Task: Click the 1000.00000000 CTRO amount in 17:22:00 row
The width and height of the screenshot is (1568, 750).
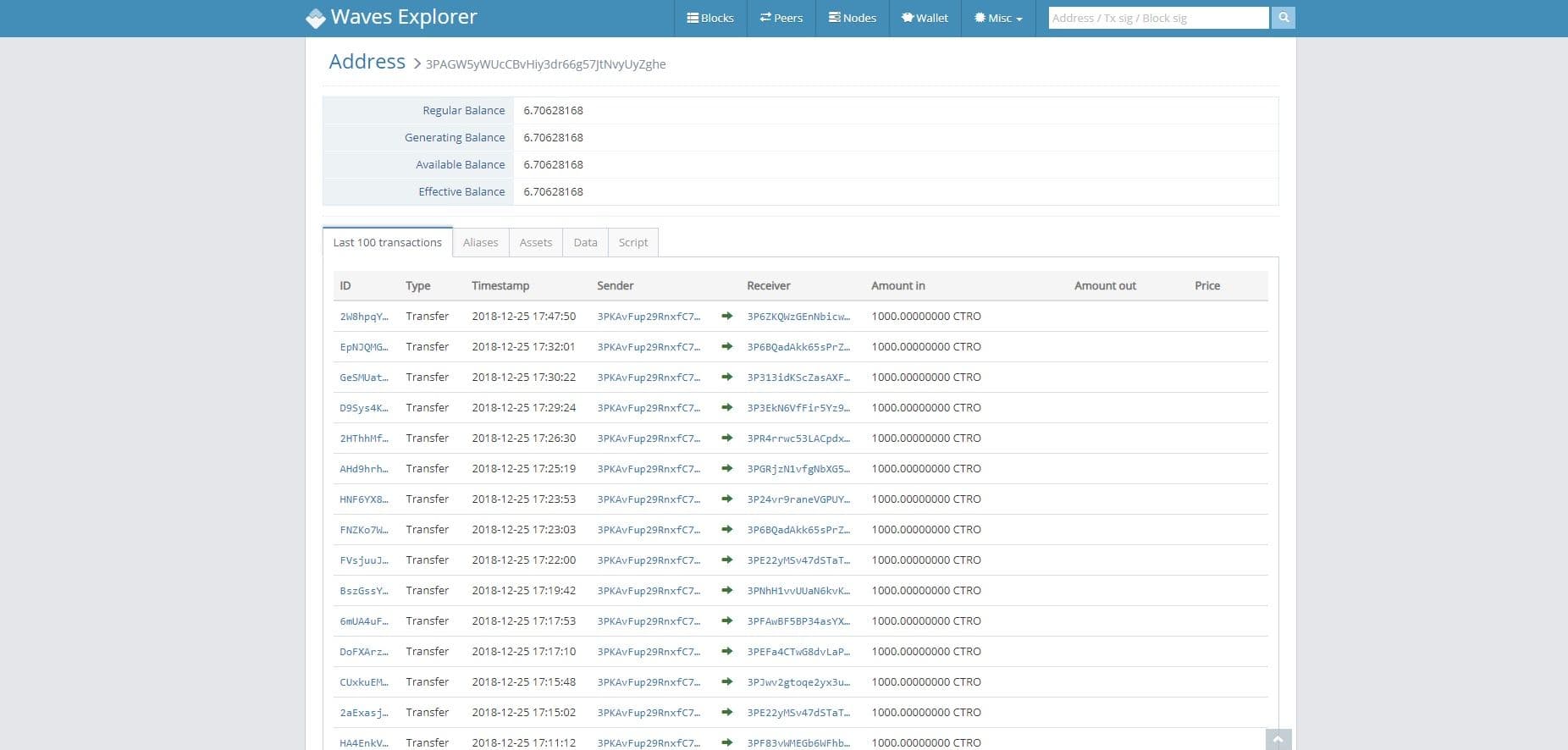Action: point(926,560)
